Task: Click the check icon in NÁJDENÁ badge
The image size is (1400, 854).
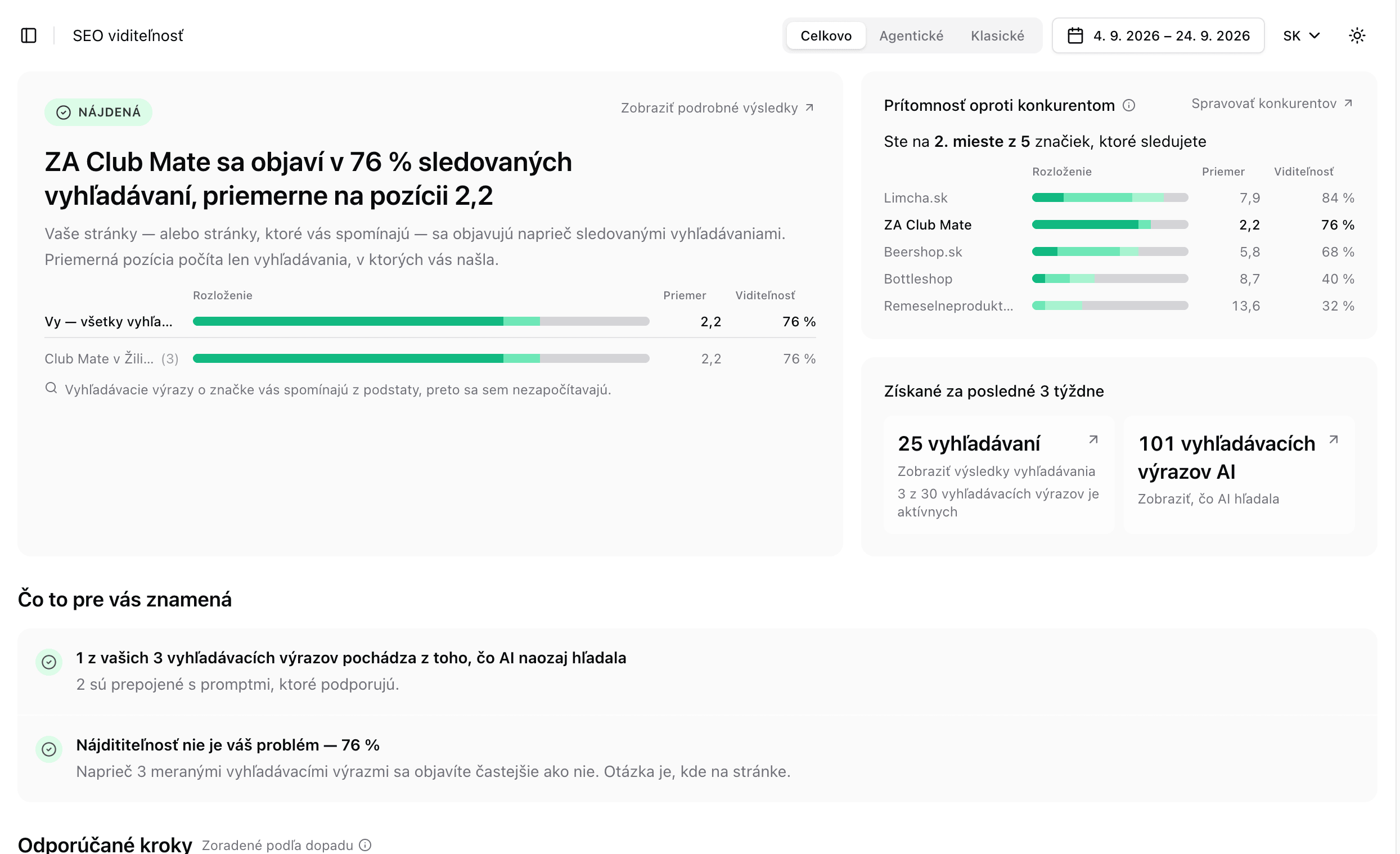Action: 64,112
